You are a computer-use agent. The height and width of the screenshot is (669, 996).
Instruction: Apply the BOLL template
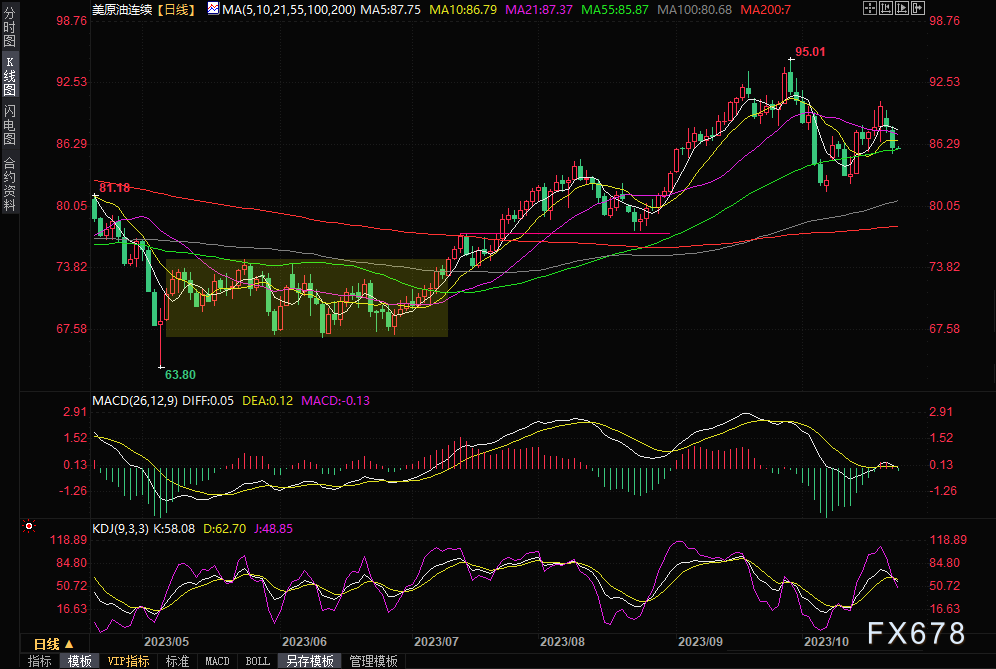click(257, 661)
